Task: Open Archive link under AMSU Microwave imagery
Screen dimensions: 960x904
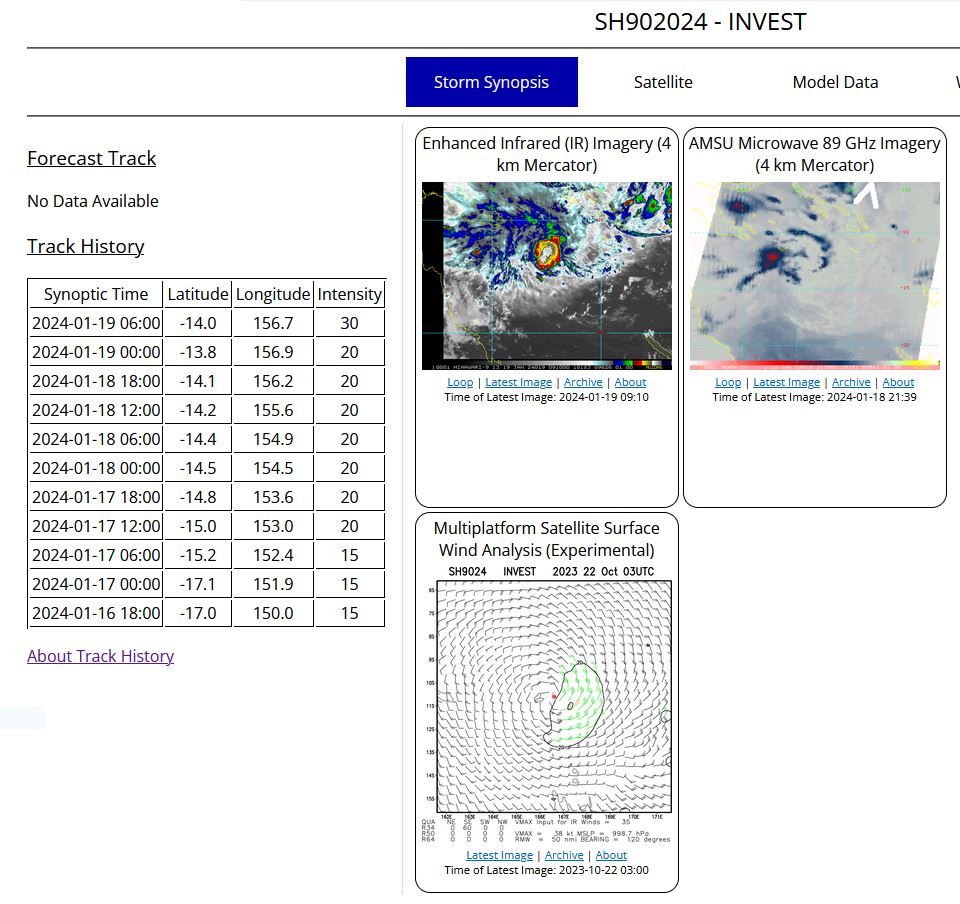Action: (851, 382)
